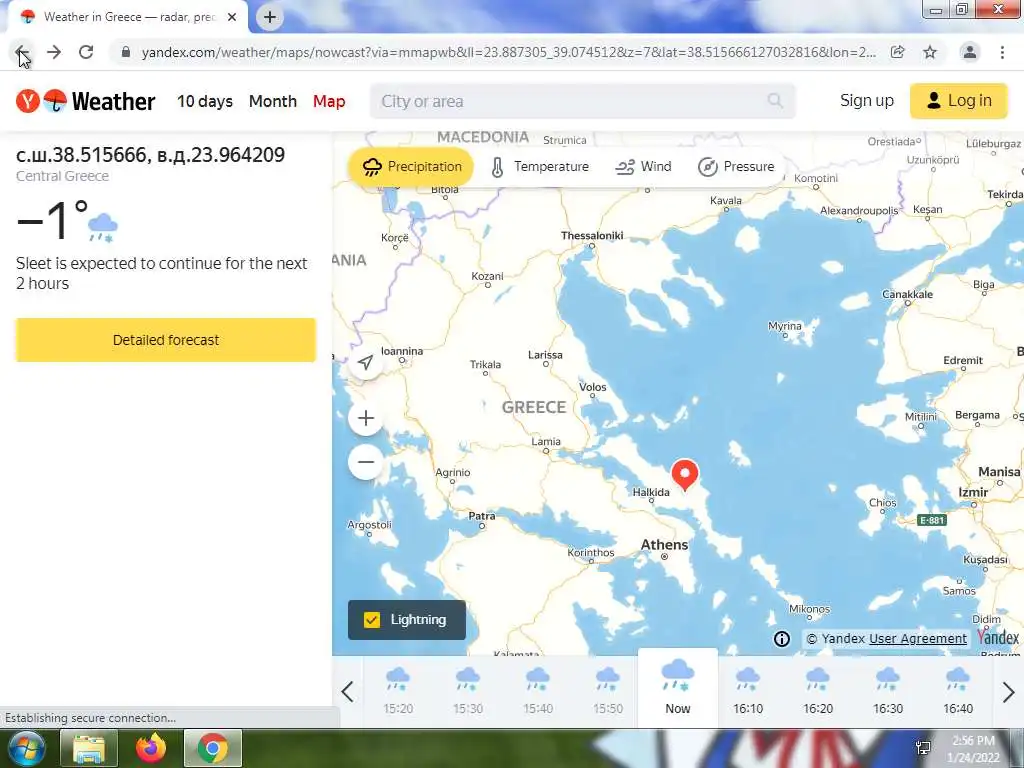The width and height of the screenshot is (1024, 768).
Task: Open Chrome profile avatar icon
Action: click(970, 52)
